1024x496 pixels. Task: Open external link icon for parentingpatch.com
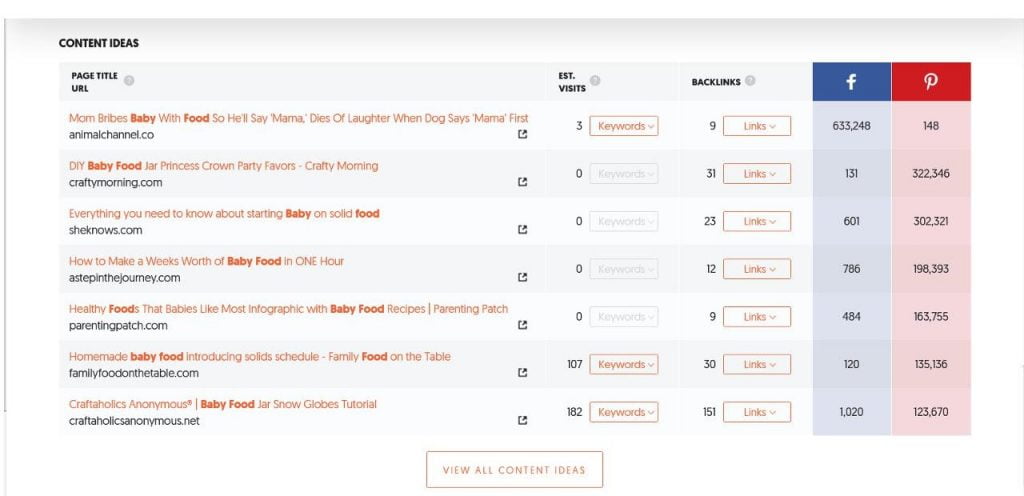point(522,325)
